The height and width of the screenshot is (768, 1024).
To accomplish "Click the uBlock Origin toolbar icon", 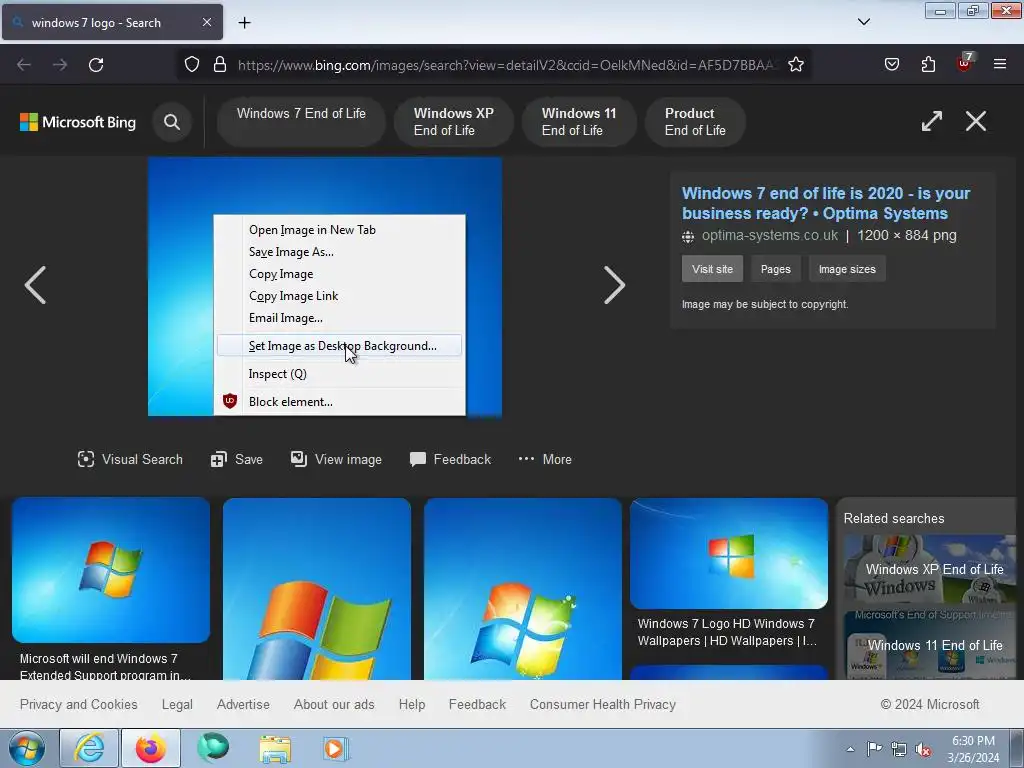I will tap(965, 63).
